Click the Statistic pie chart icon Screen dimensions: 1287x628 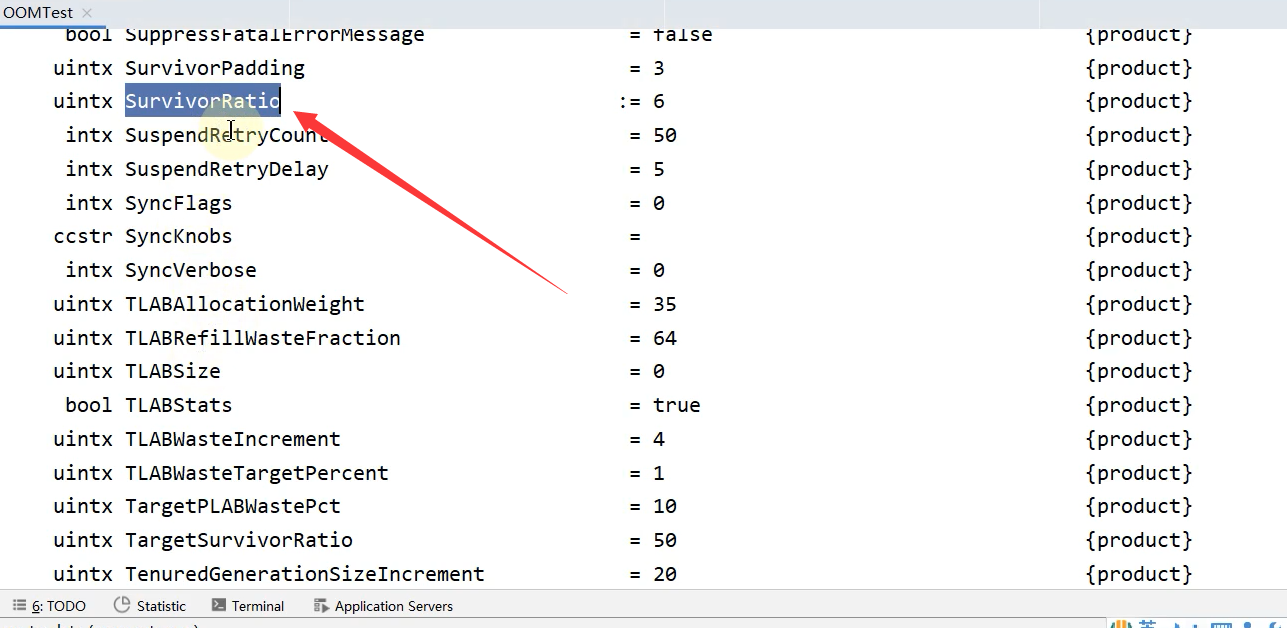tap(122, 605)
